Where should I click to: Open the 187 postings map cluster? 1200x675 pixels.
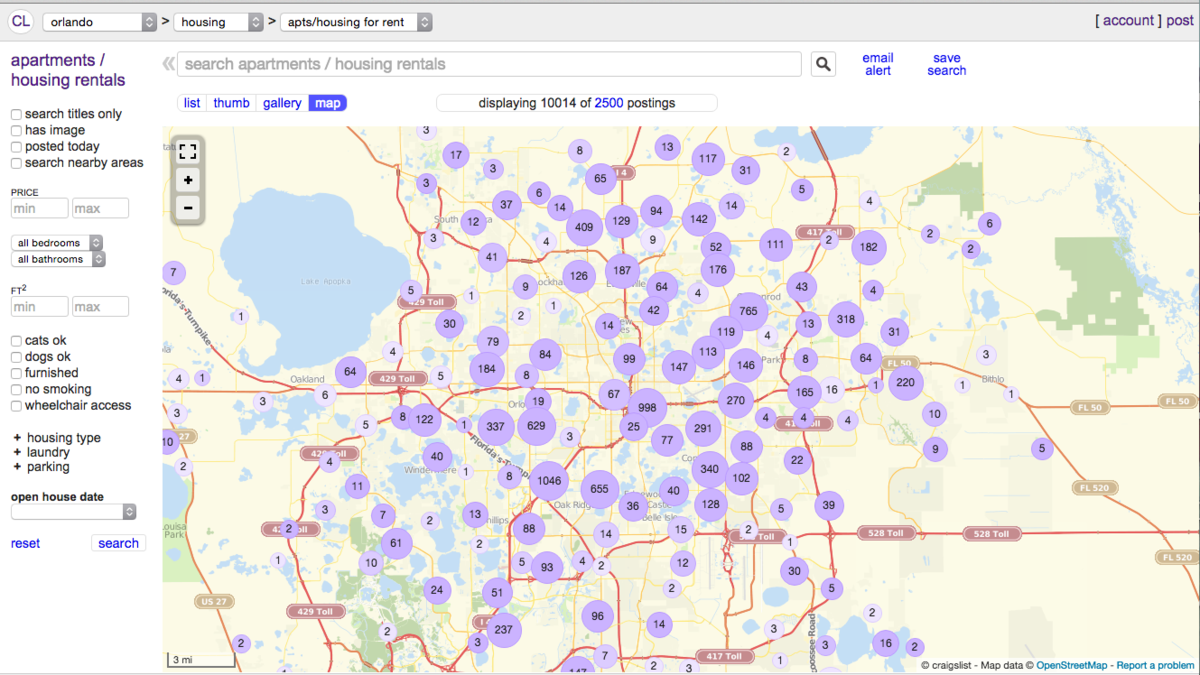623,270
